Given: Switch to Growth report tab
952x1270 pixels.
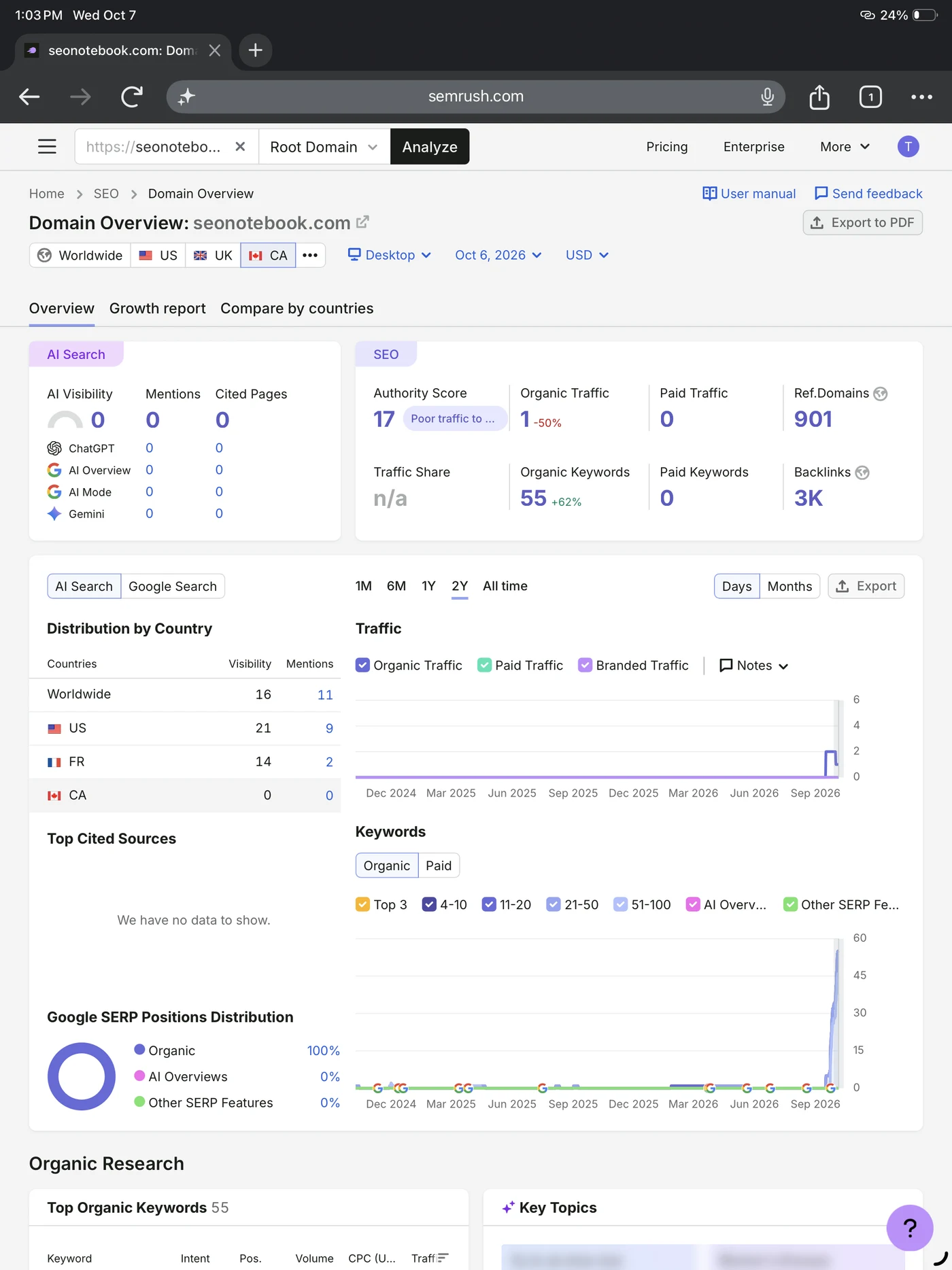Looking at the screenshot, I should tap(158, 308).
